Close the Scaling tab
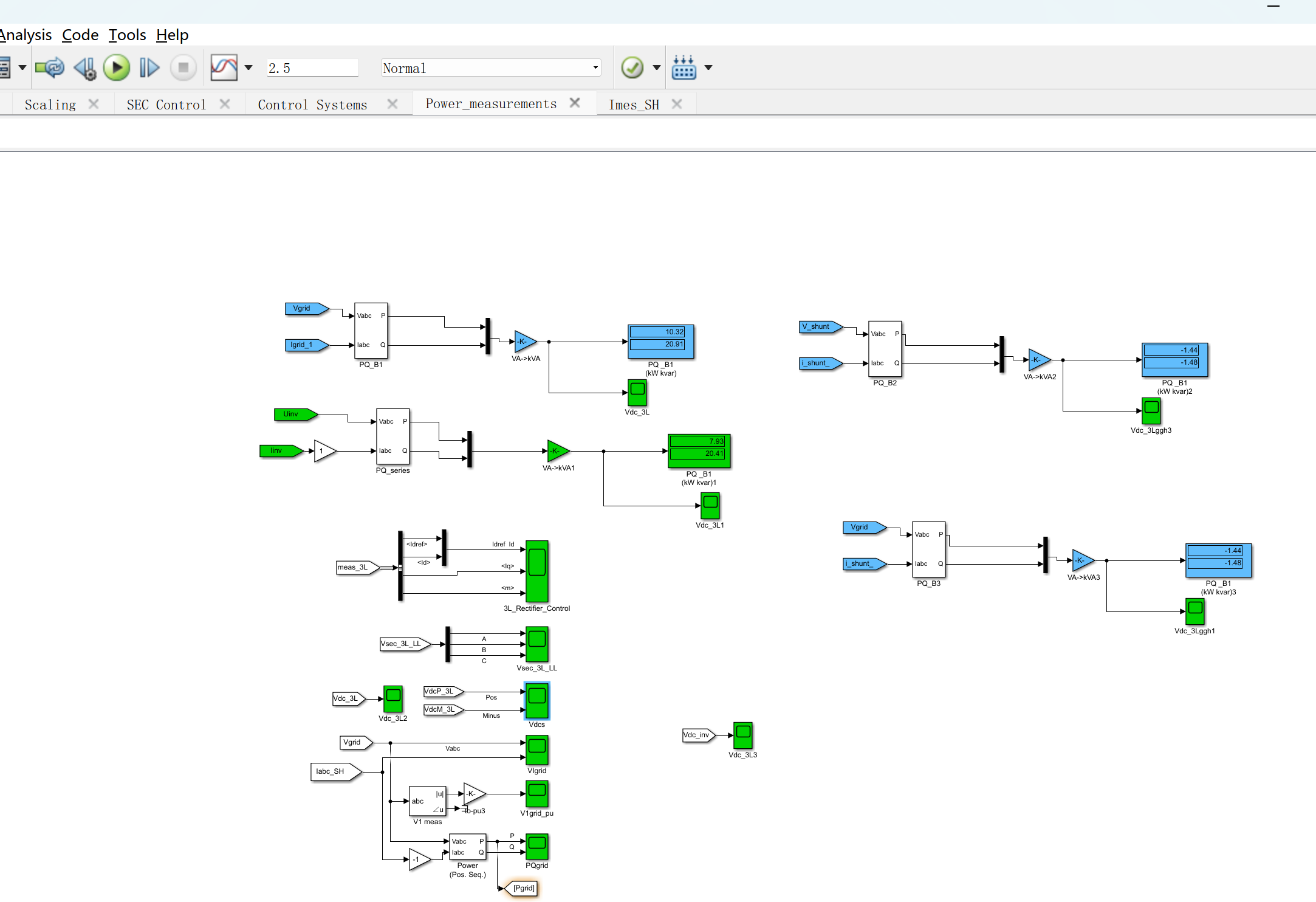This screenshot has height=902, width=1316. [x=94, y=104]
